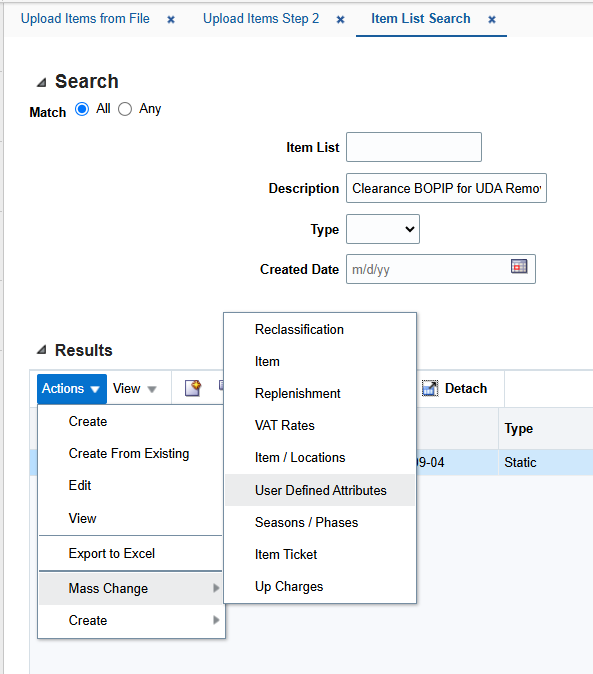This screenshot has width=593, height=674.
Task: Select the Item List Search tab
Action: [421, 19]
